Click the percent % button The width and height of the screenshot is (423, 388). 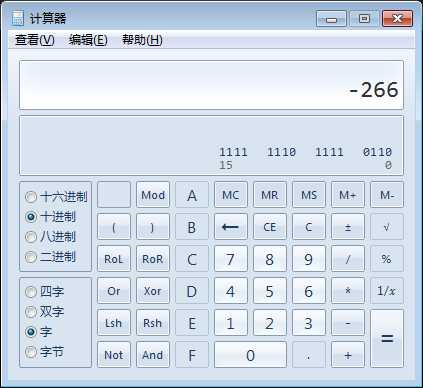pyautogui.click(x=387, y=259)
